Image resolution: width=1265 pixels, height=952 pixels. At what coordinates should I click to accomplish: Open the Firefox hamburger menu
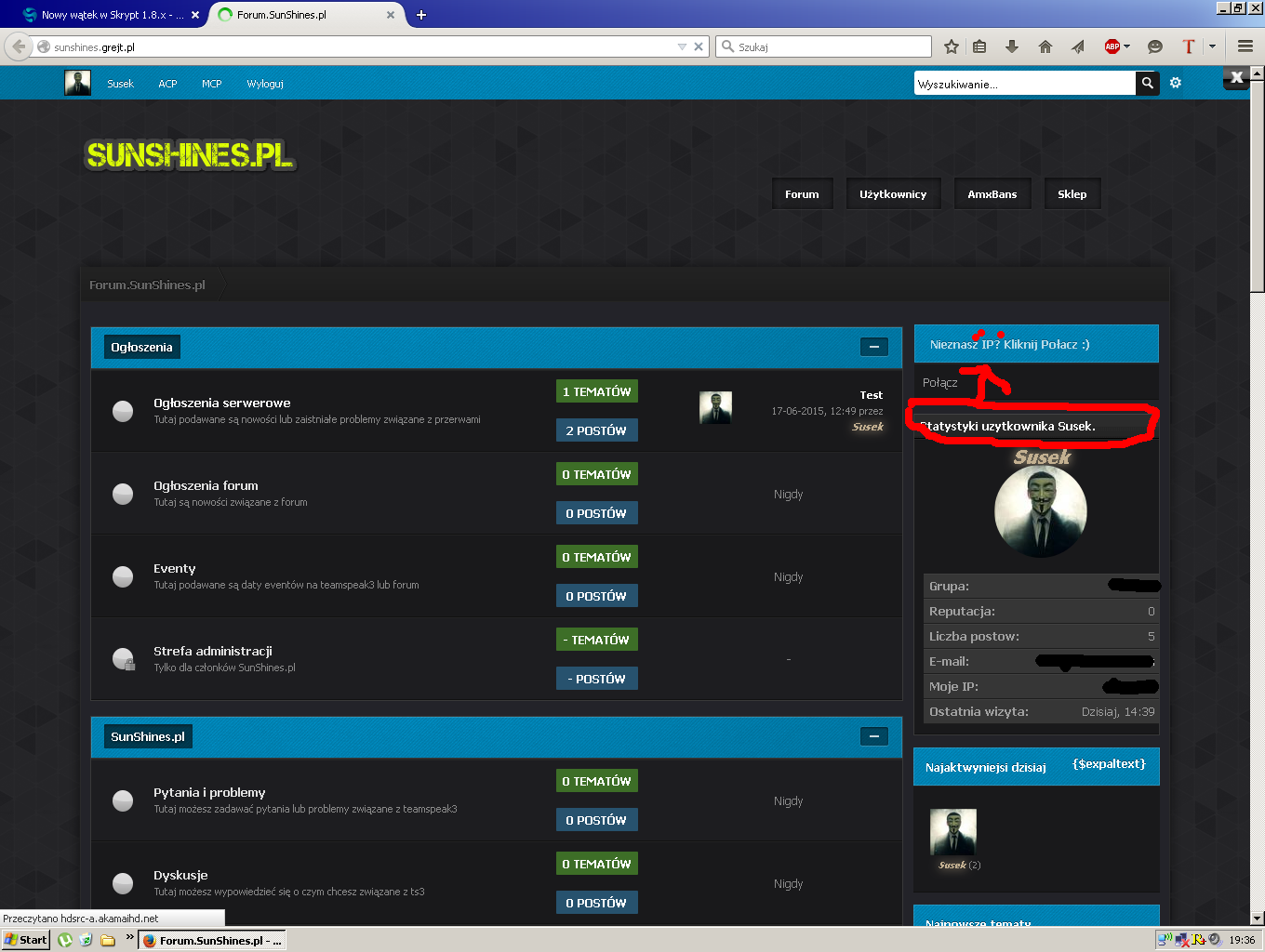1245,46
